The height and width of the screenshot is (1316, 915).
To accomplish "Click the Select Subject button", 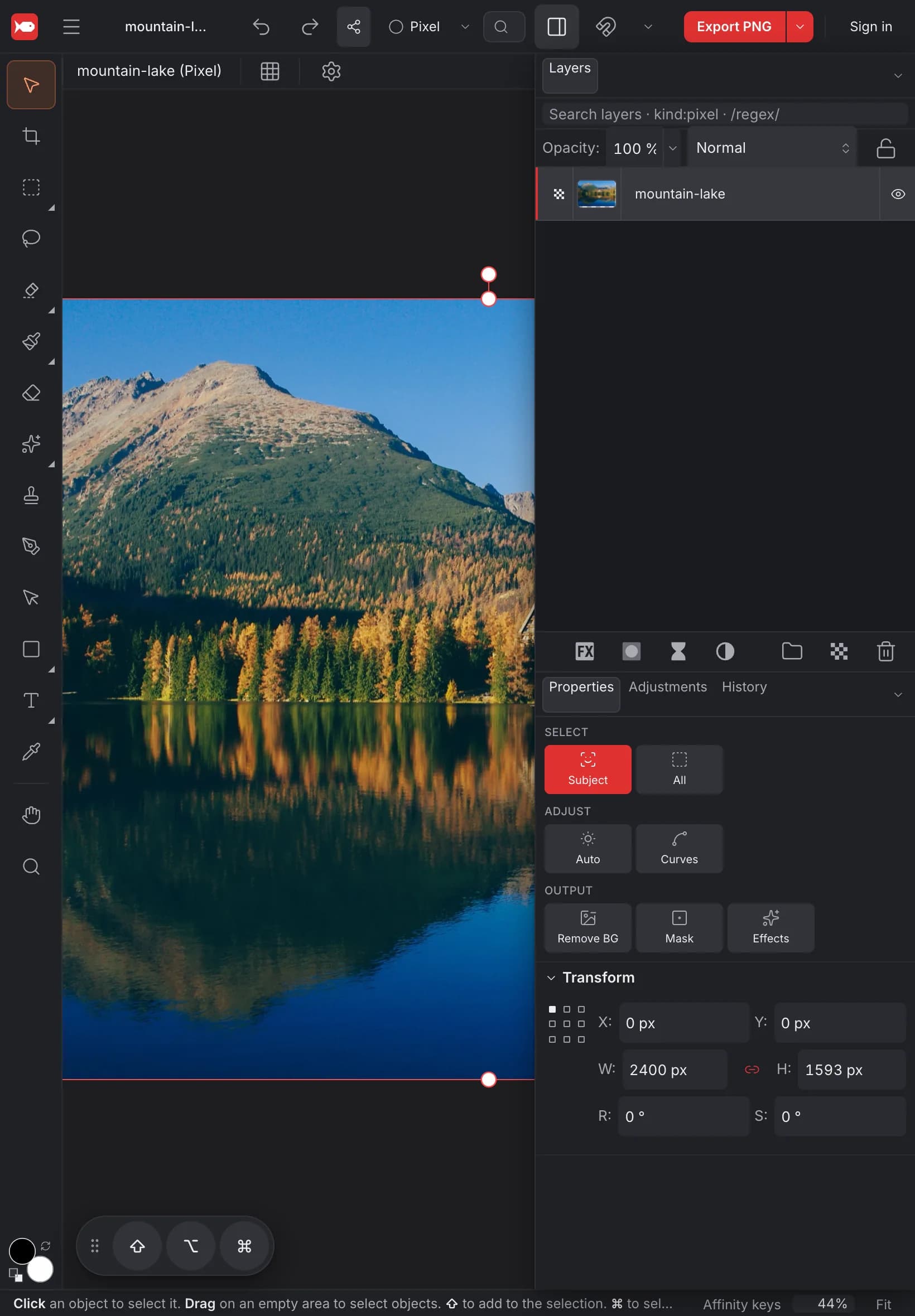I will pyautogui.click(x=587, y=770).
